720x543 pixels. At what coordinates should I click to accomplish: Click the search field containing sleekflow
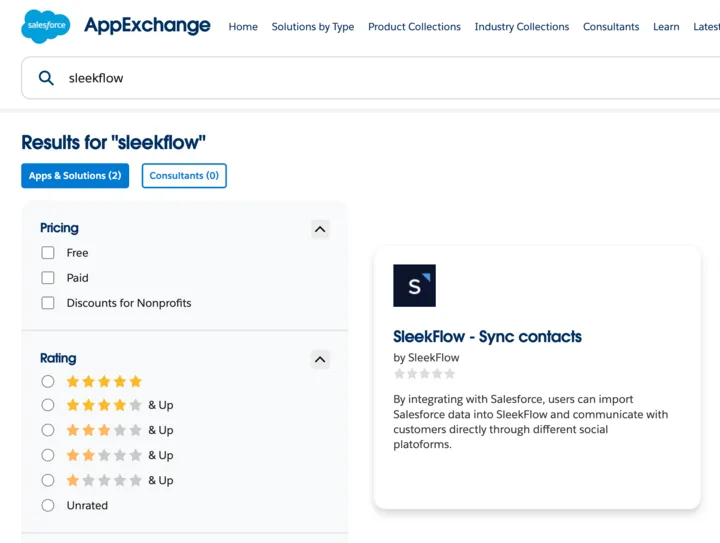coord(370,78)
